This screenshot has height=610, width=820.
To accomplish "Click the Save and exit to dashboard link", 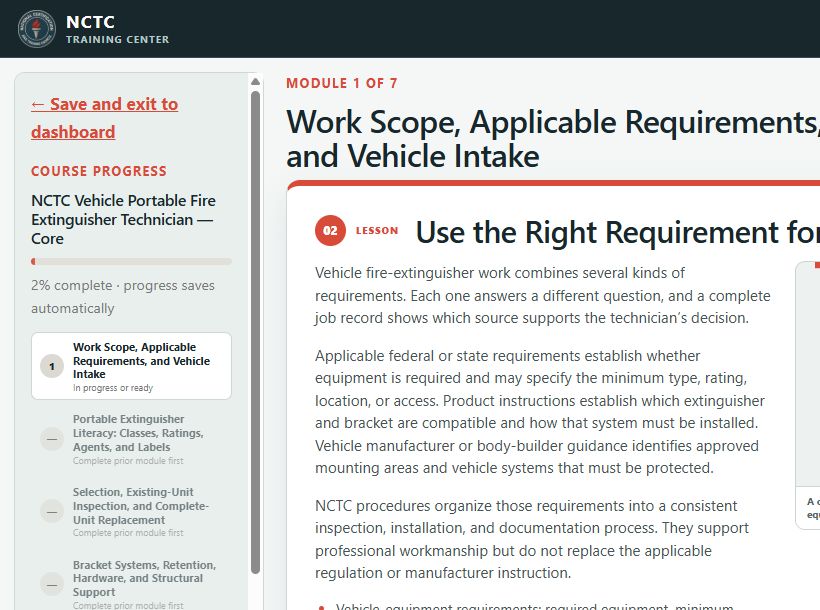I will coord(105,118).
